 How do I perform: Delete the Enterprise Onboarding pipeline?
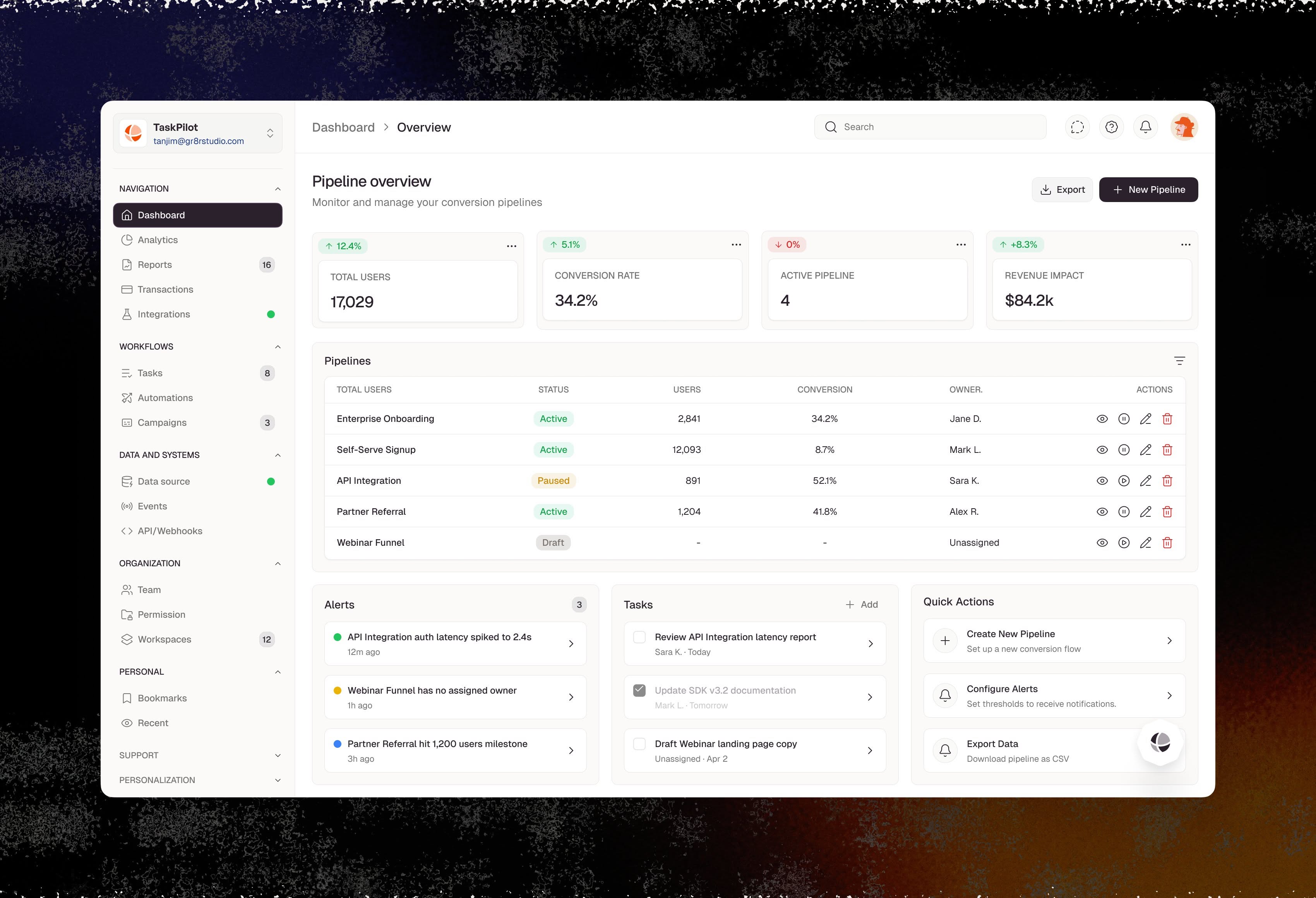[x=1167, y=419]
